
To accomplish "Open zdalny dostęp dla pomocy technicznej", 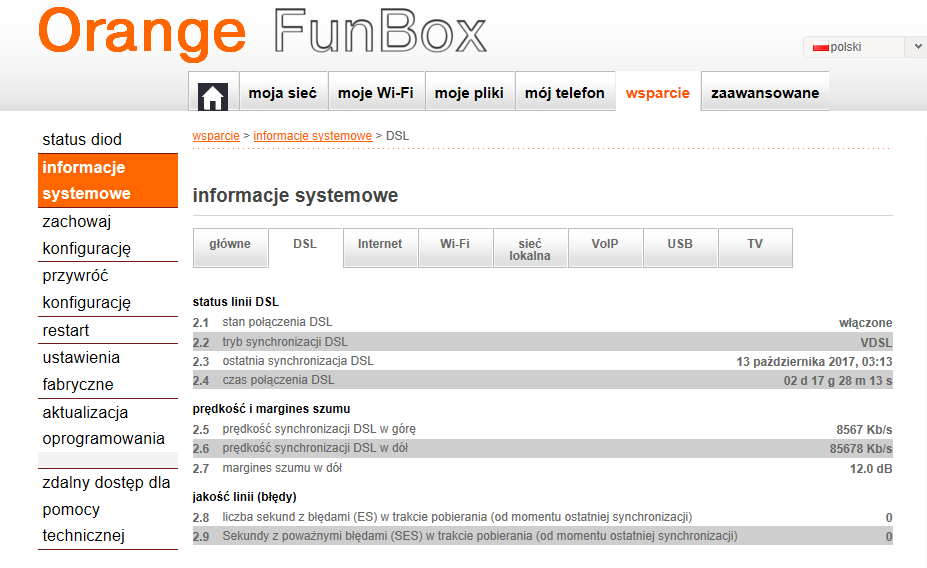I will pyautogui.click(x=108, y=509).
